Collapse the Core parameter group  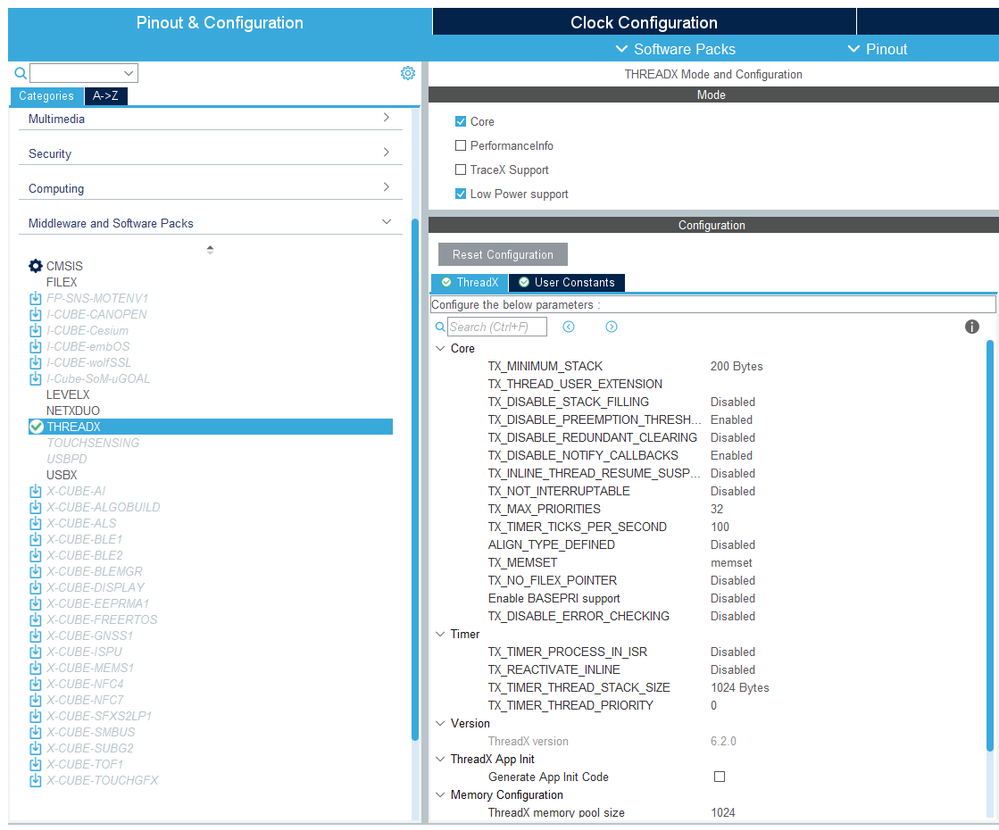coord(440,348)
